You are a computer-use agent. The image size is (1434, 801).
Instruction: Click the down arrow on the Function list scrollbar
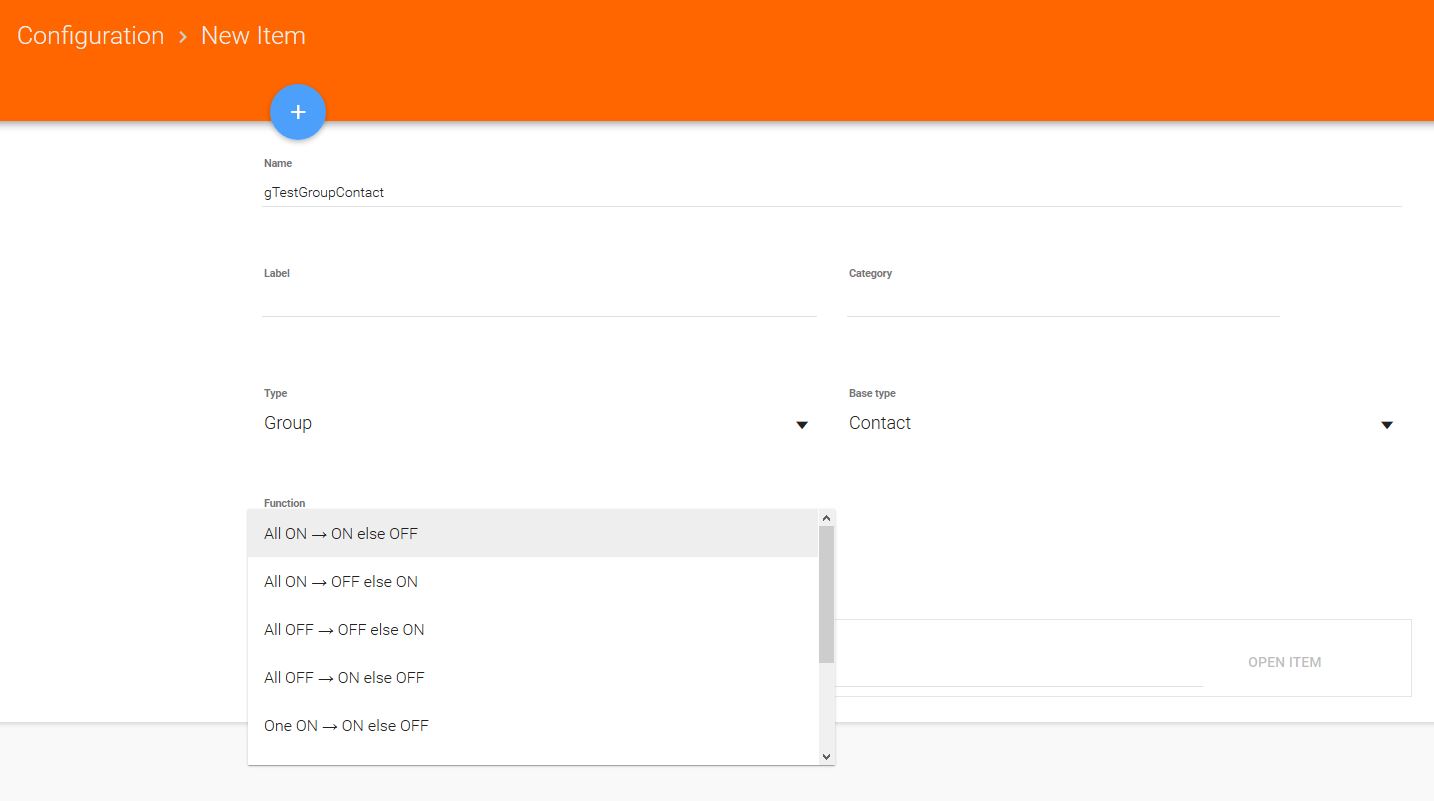coord(826,757)
